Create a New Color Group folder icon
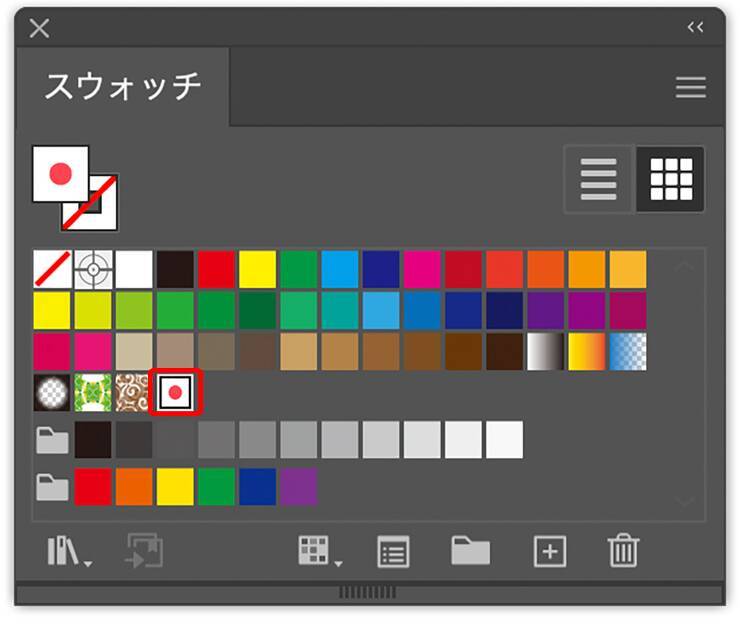Screen dimensions: 740x627 [x=470, y=550]
